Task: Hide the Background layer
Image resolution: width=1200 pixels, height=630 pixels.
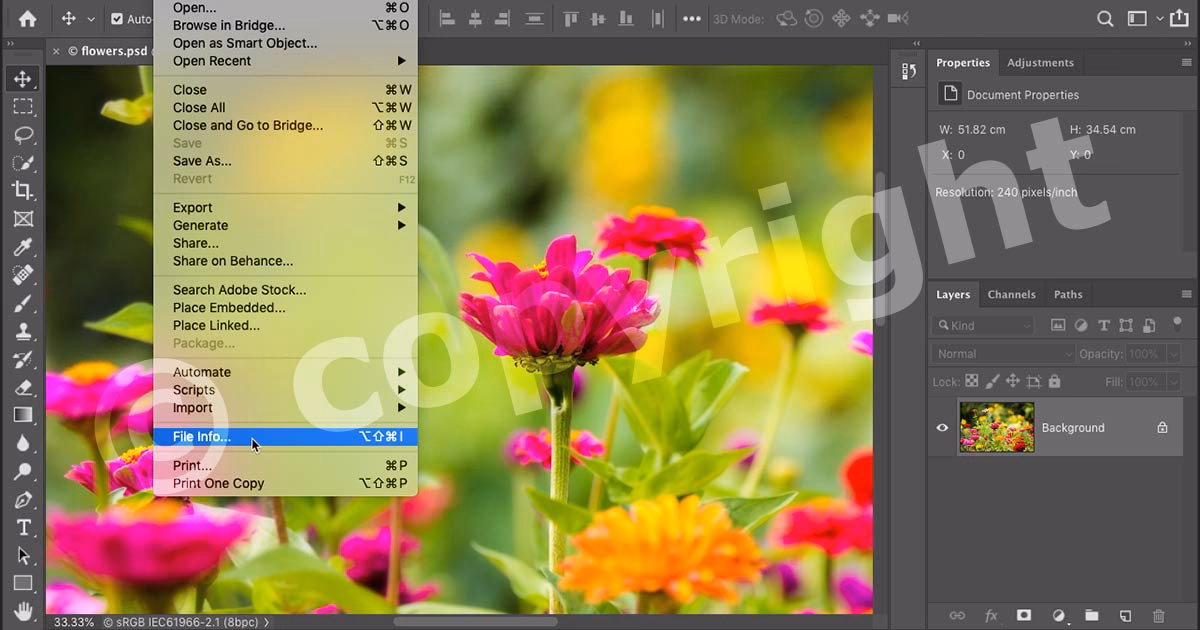Action: click(941, 427)
